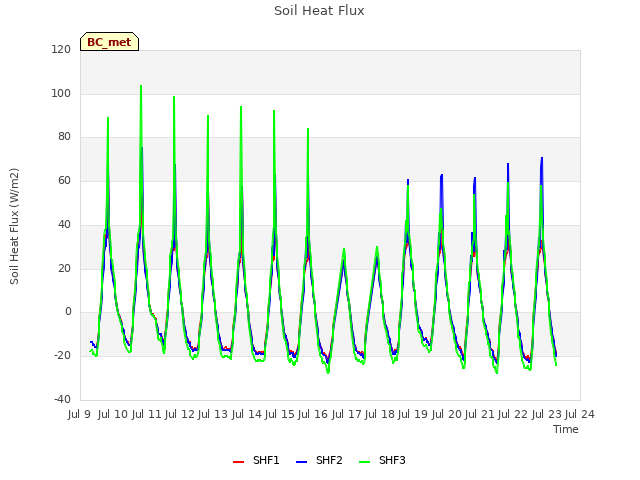Click the 100 y-axis tick label

tap(61, 93)
